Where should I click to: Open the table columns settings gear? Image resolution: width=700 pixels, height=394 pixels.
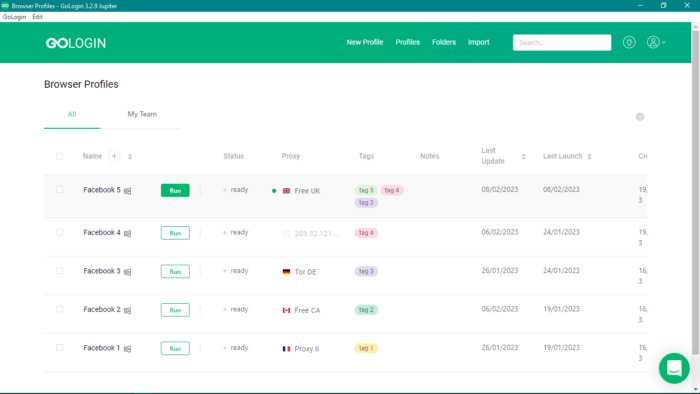click(640, 117)
